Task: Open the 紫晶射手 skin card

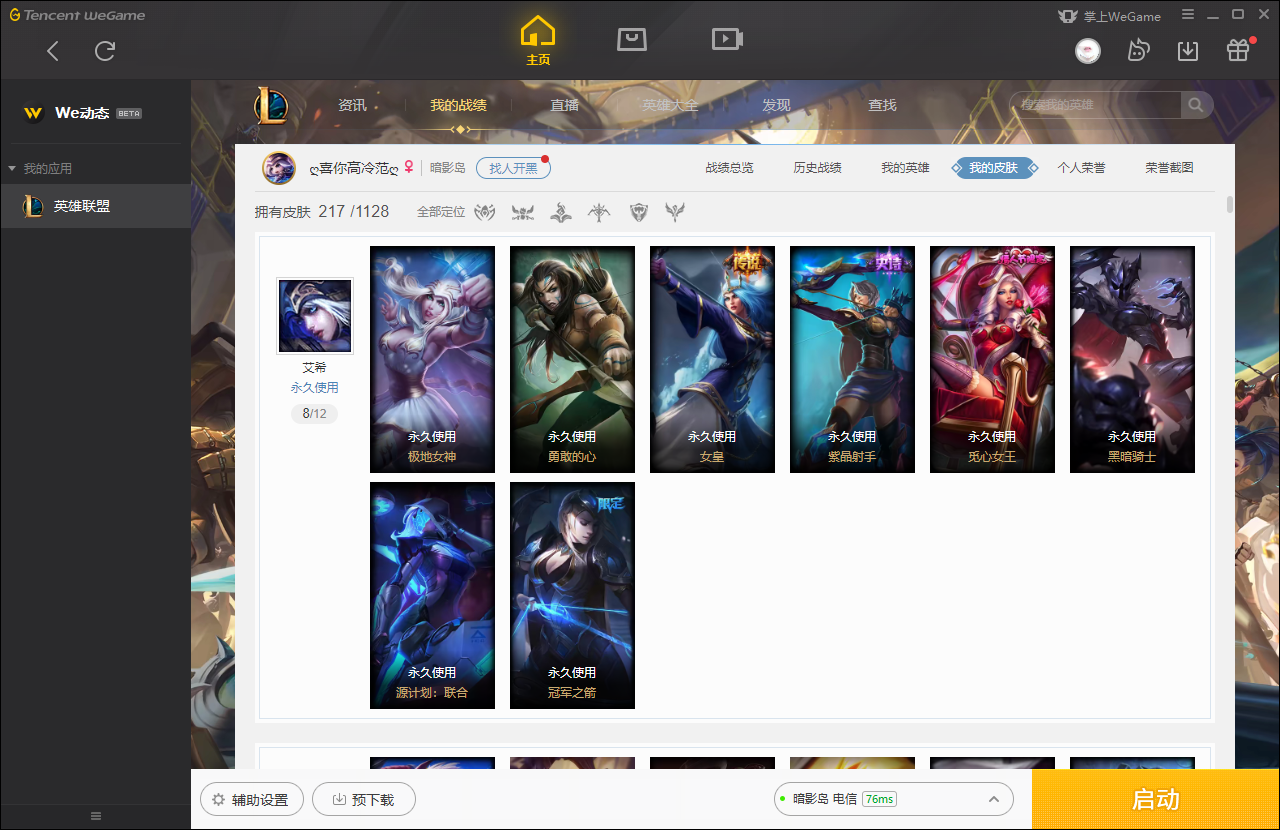Action: pyautogui.click(x=852, y=359)
